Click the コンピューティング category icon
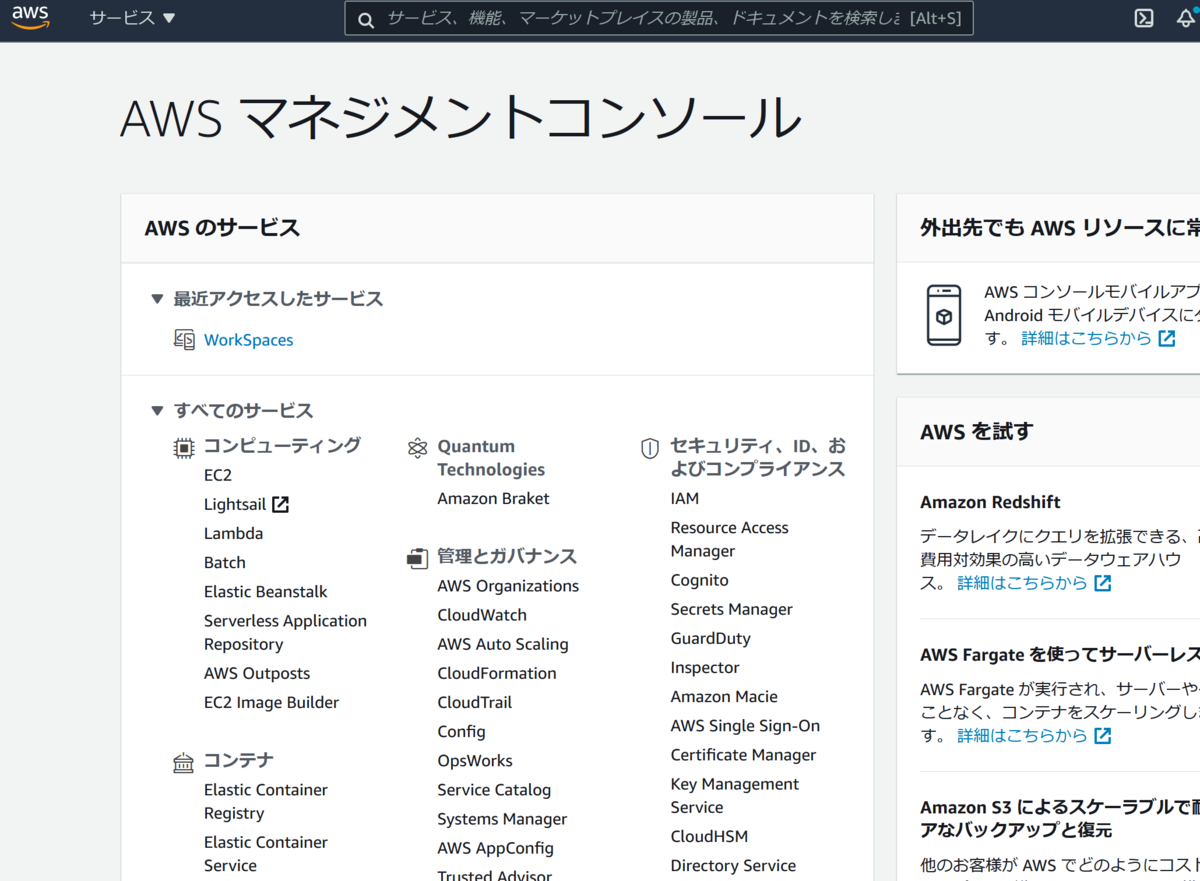This screenshot has width=1200, height=881. (x=184, y=447)
